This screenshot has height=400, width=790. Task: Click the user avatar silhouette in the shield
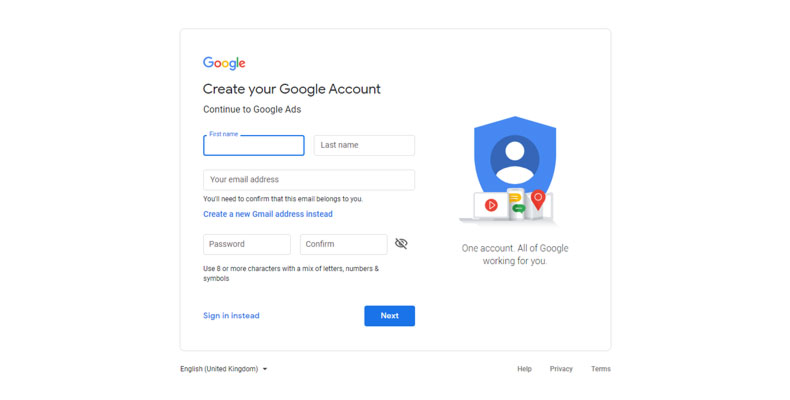[515, 159]
